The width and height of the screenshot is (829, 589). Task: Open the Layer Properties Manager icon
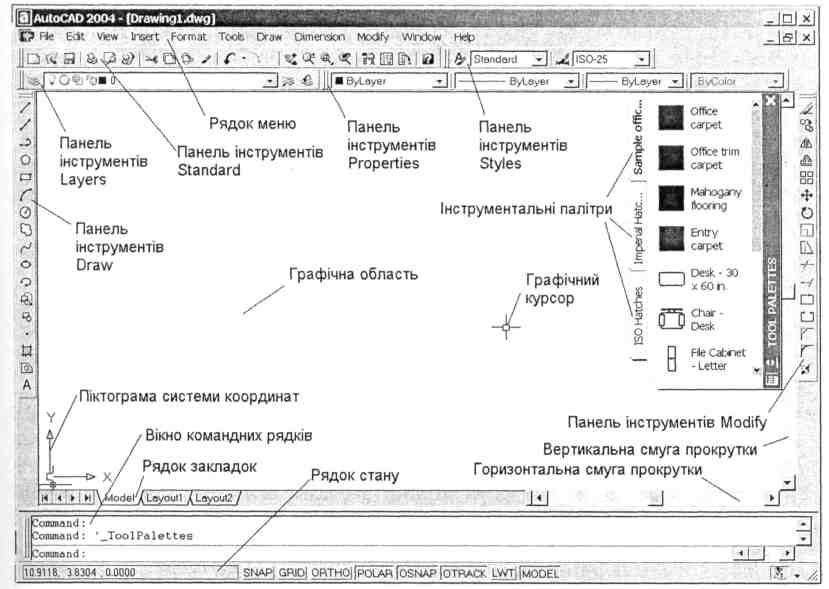click(x=34, y=81)
